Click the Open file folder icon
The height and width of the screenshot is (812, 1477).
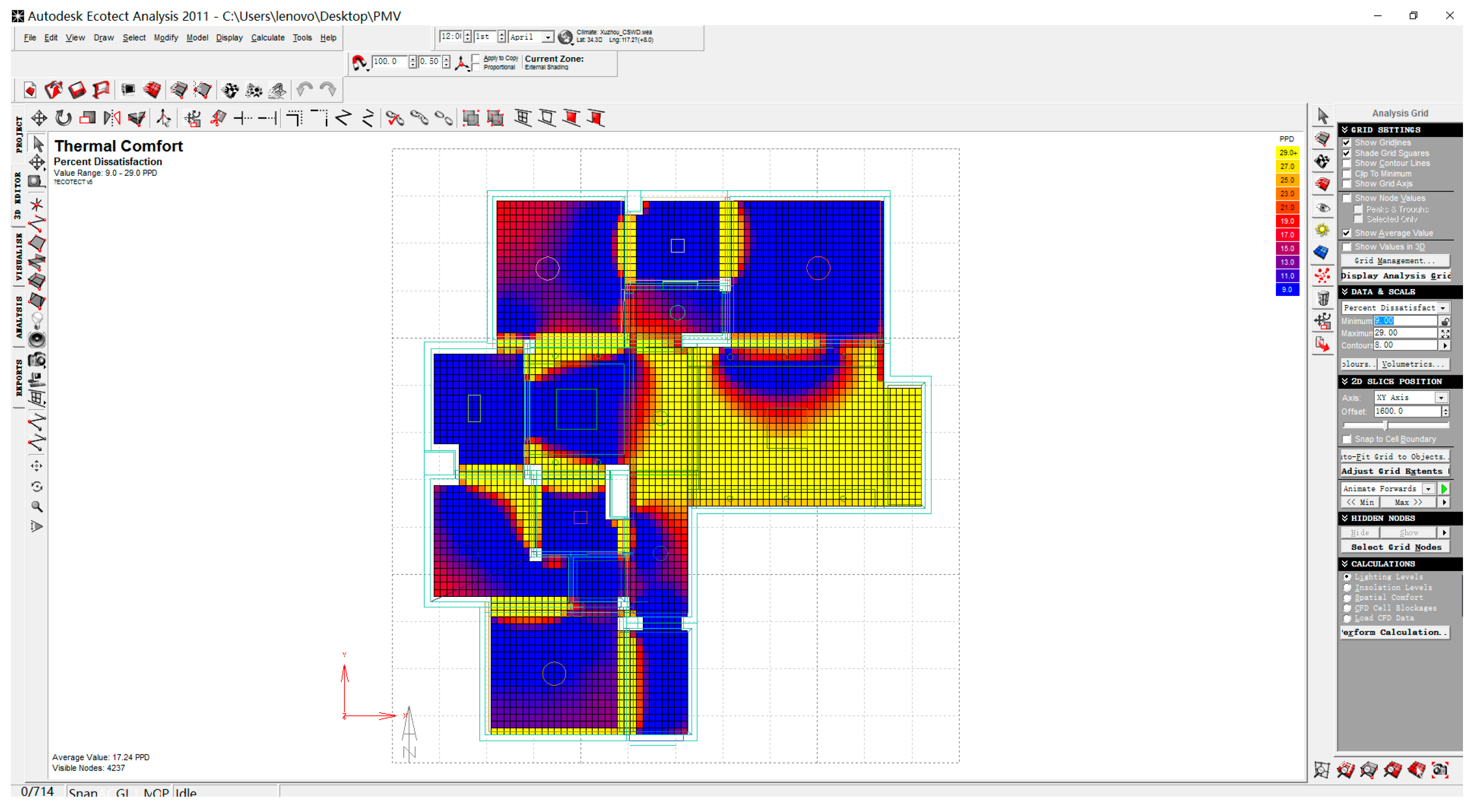point(53,90)
